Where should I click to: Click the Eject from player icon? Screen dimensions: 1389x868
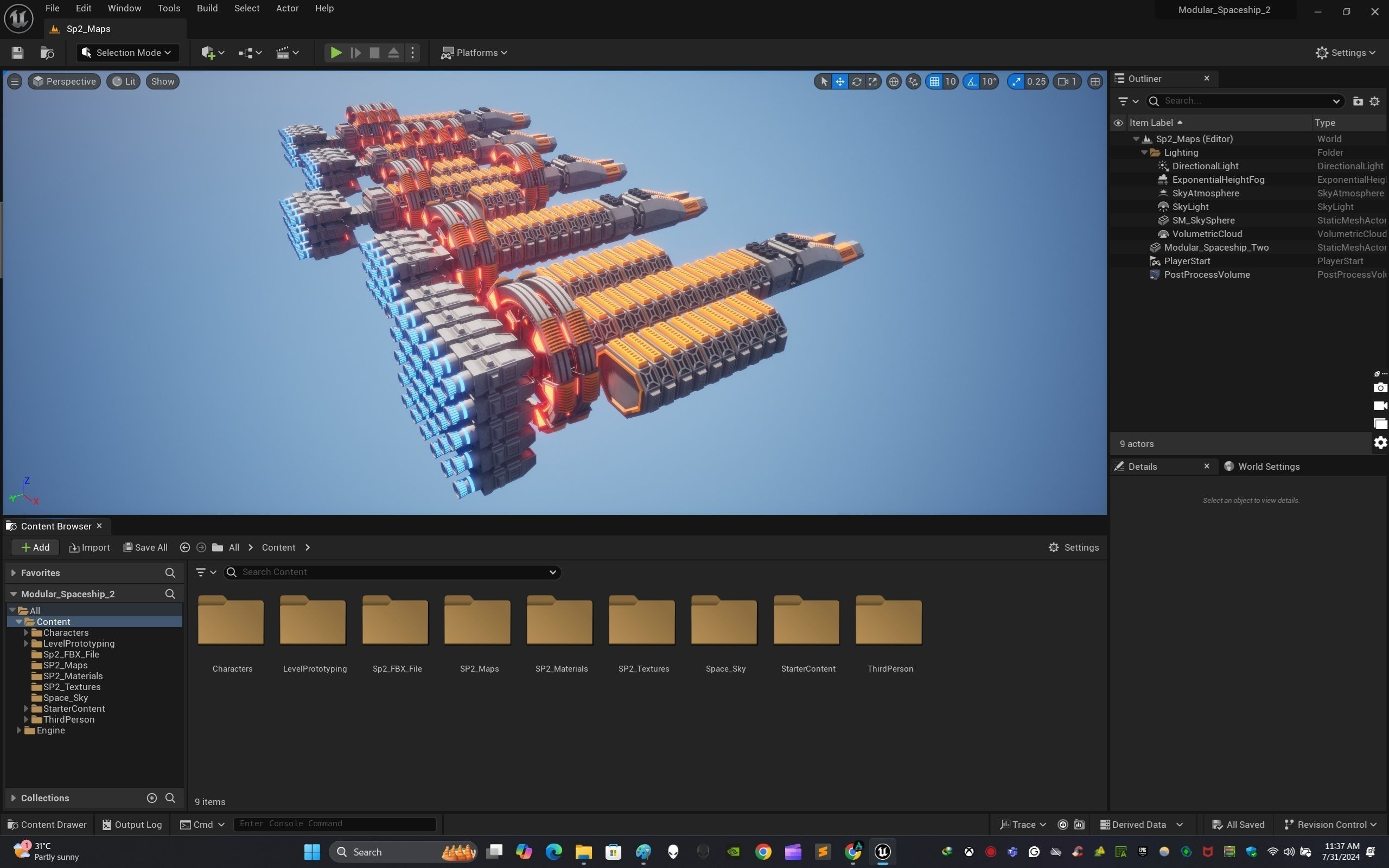coord(393,53)
